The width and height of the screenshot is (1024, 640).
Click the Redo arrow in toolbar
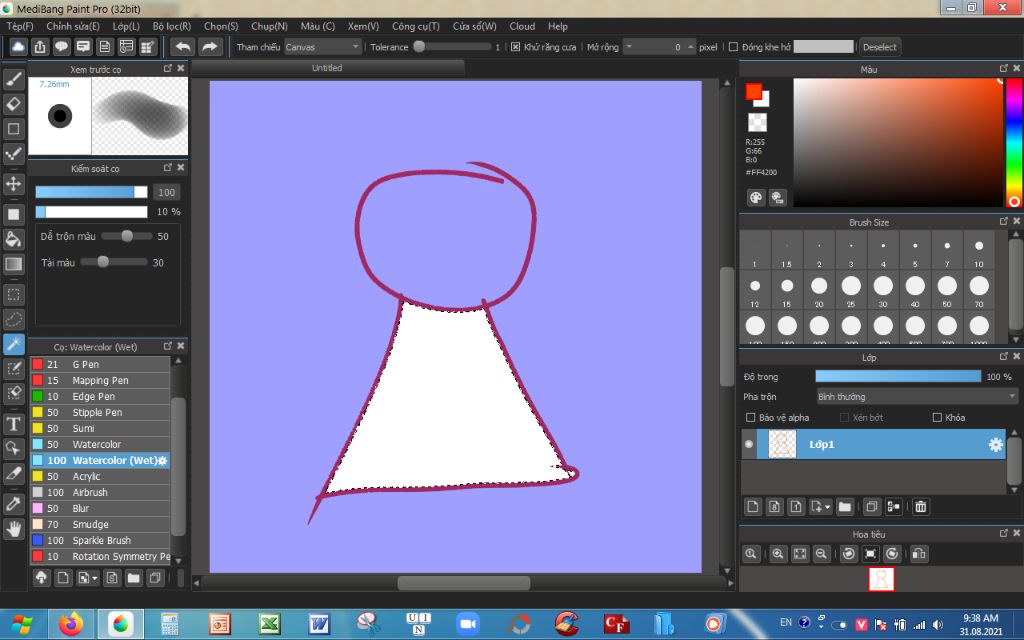click(210, 47)
